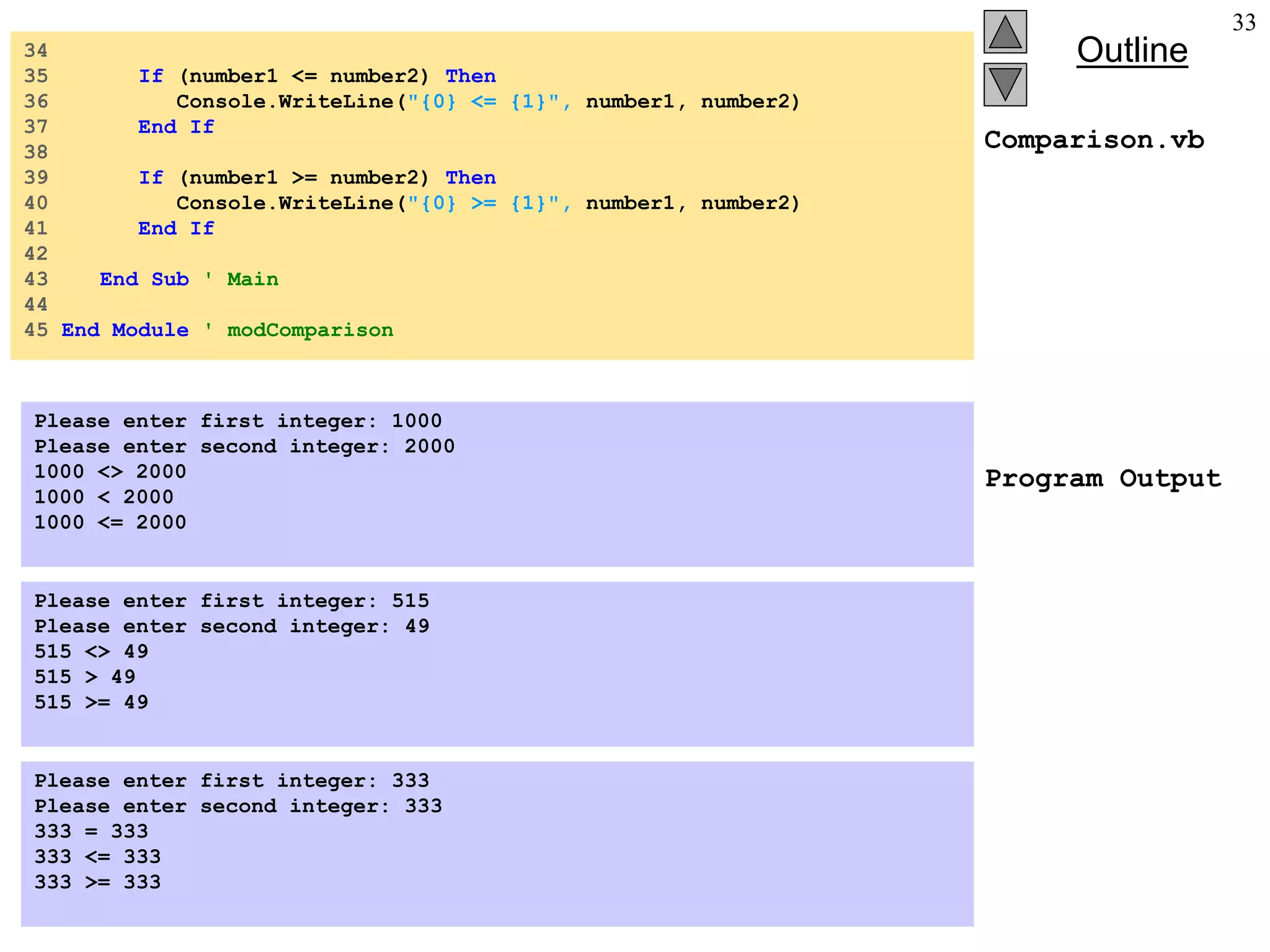Click End Module ' modComparison line
The height and width of the screenshot is (952, 1270).
(227, 330)
